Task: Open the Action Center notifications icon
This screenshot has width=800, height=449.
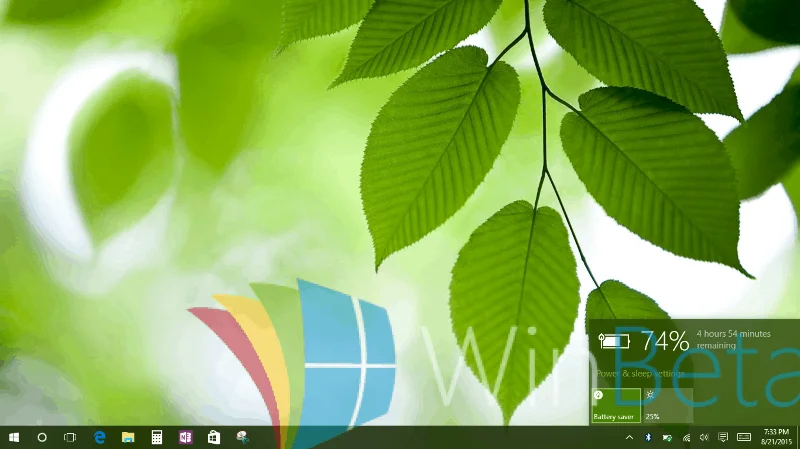Action: 723,437
